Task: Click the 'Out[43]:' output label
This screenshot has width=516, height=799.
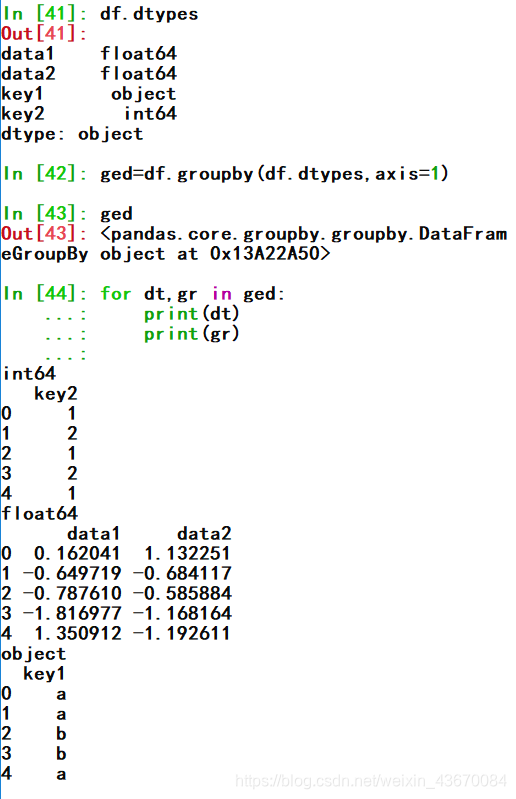Action: (x=44, y=233)
